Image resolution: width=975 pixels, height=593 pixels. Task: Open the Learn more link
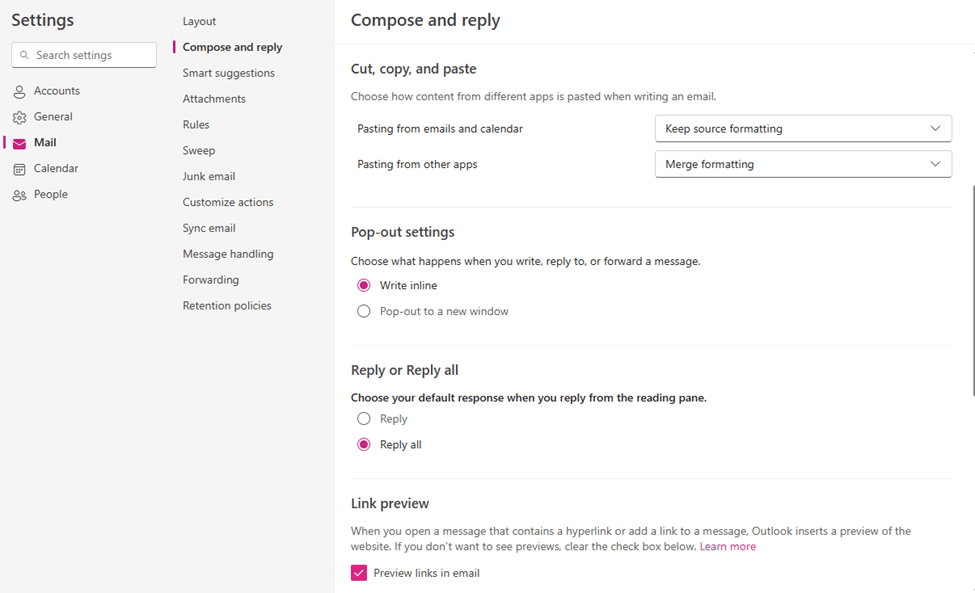728,546
